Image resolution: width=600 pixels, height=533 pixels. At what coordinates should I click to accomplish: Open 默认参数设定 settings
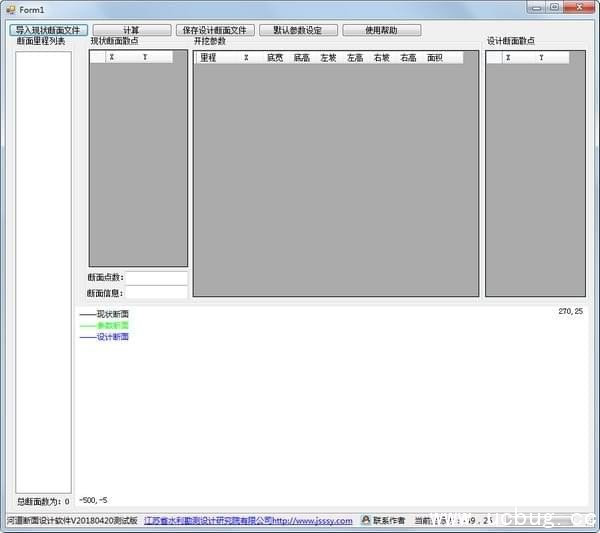298,30
